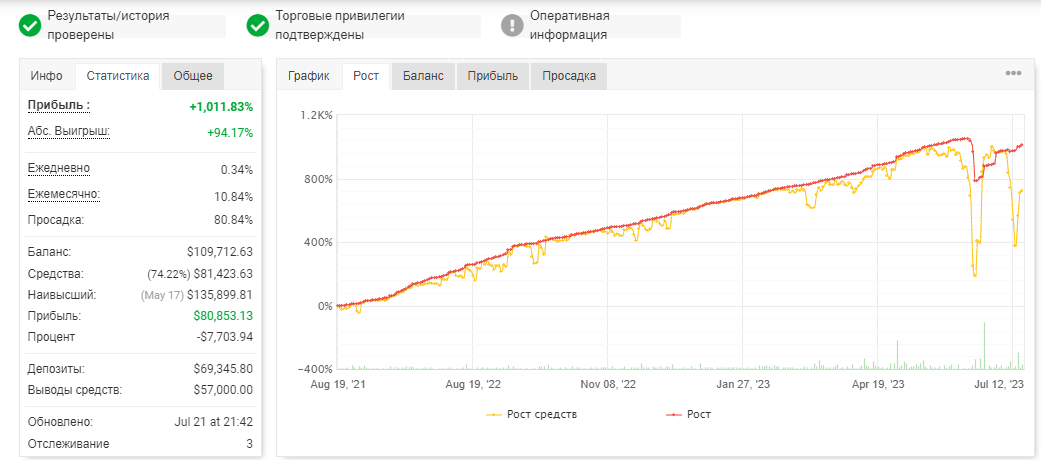Image resolution: width=1041 pixels, height=460 pixels.
Task: Click the Процент label
Action: tap(52, 337)
